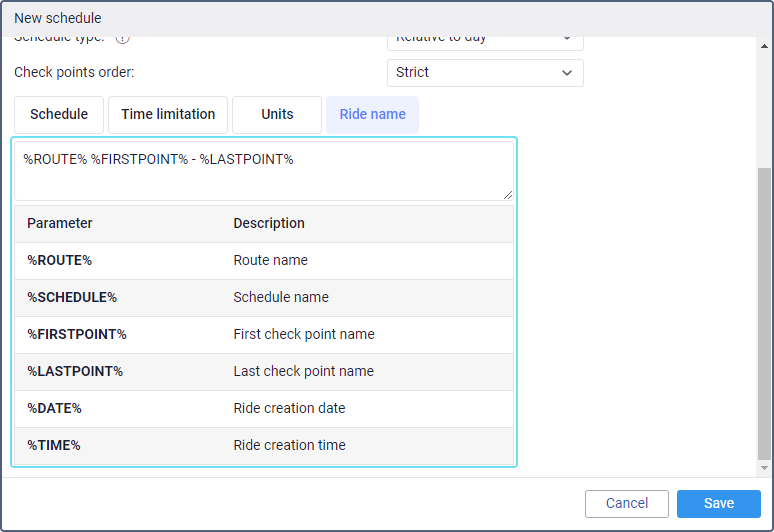Screen dimensions: 774x532
Task: Click the scroll down arrow
Action: (765, 468)
